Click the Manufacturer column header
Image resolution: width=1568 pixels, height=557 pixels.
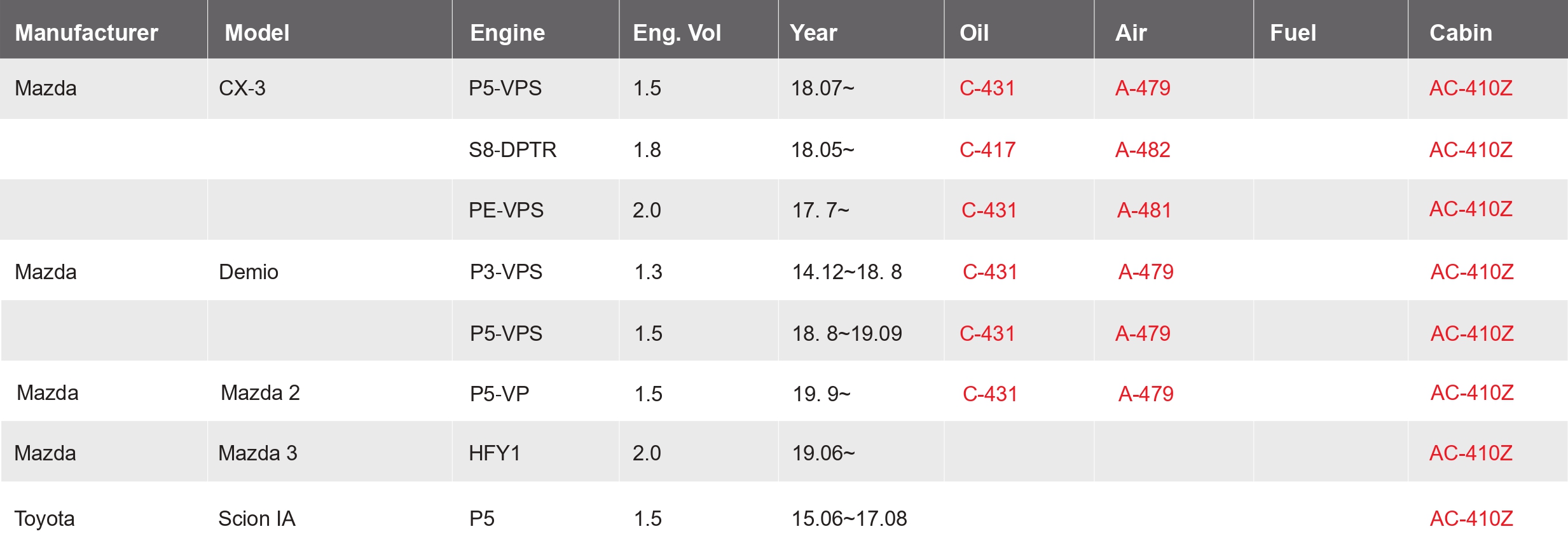coord(86,33)
